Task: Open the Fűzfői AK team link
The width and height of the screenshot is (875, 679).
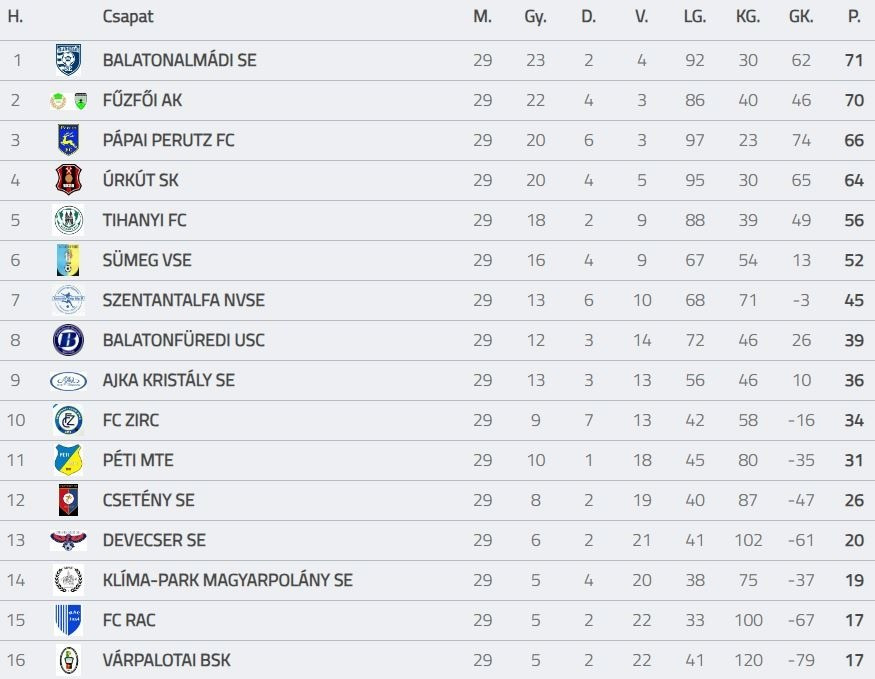Action: coord(142,100)
